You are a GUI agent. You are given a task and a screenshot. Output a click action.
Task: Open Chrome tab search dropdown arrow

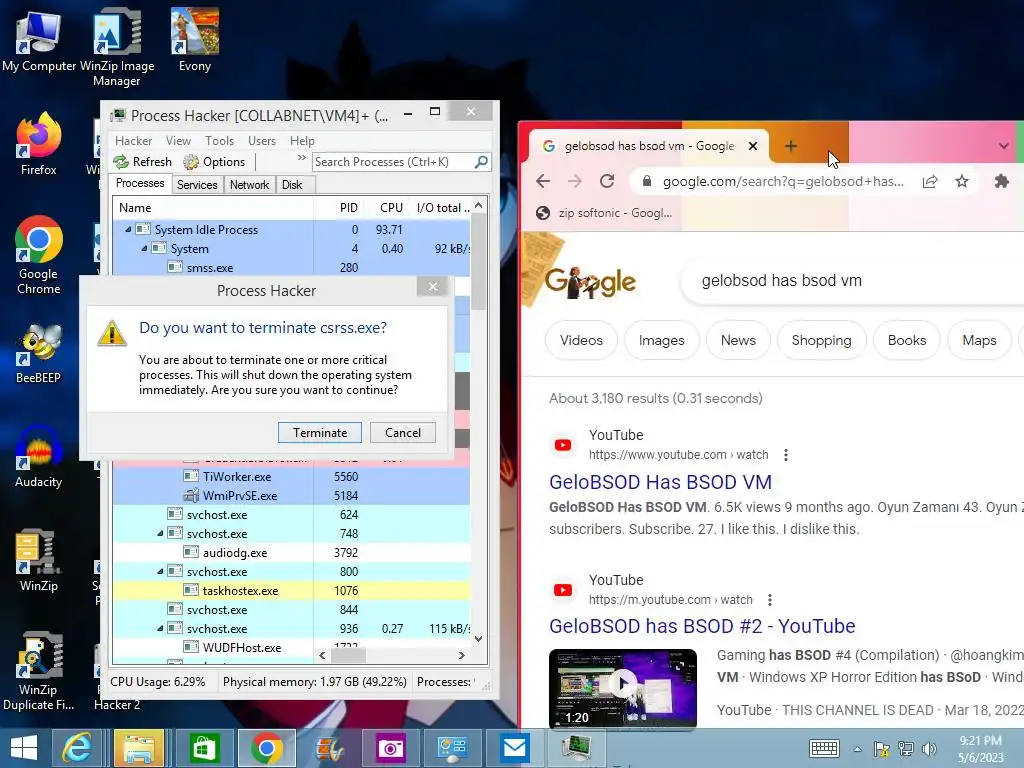pos(1004,146)
